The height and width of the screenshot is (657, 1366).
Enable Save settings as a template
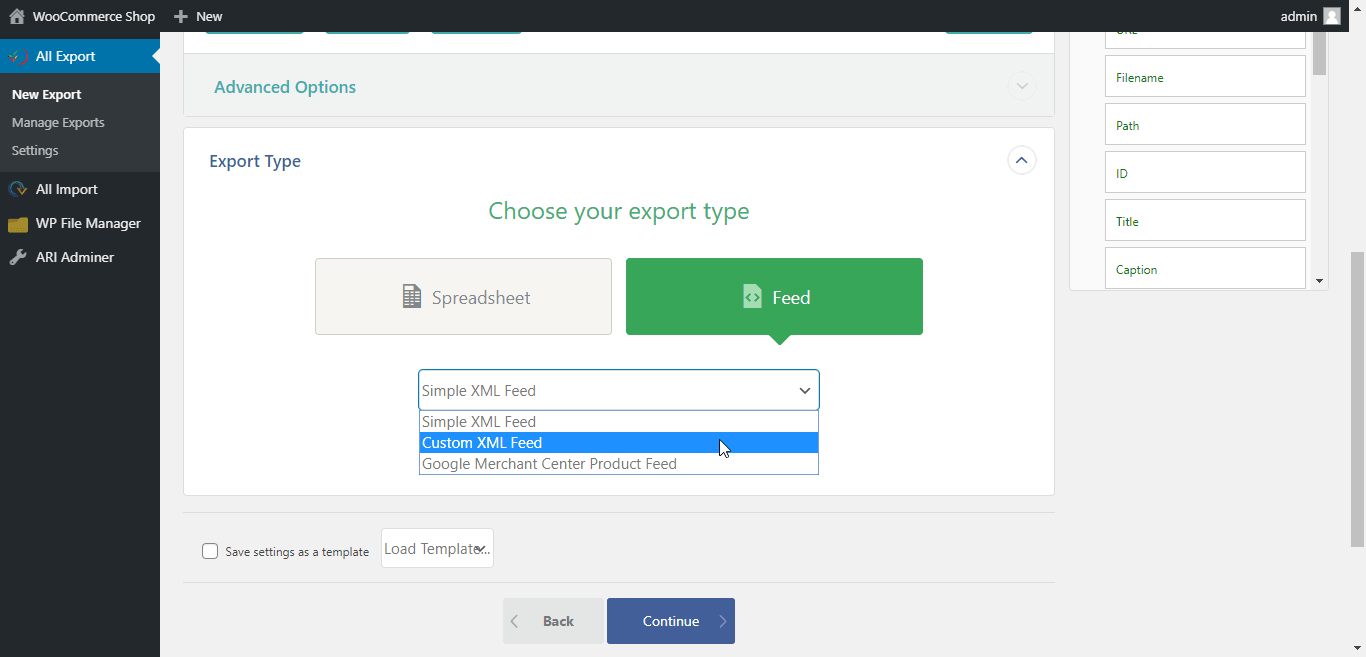point(210,551)
